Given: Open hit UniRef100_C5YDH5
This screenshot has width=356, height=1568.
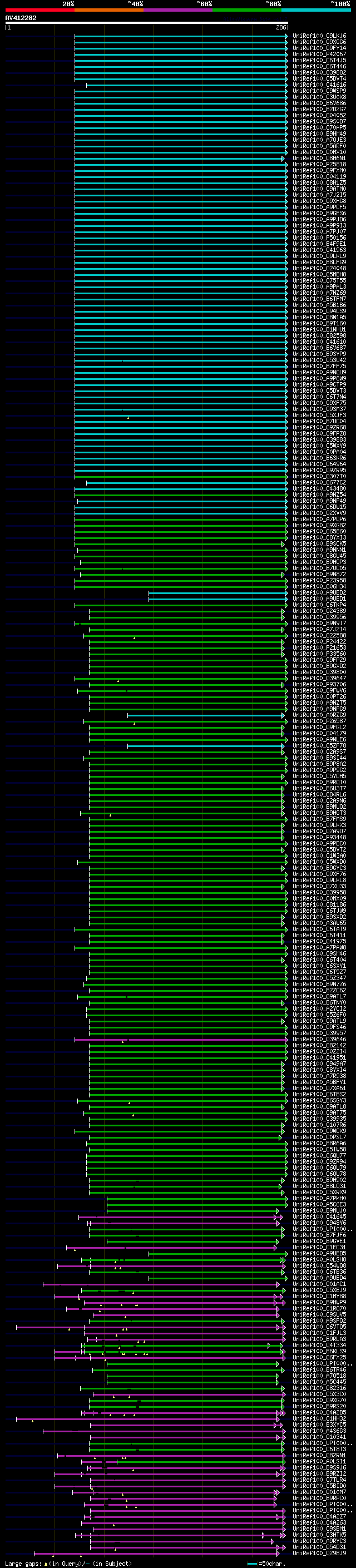Looking at the screenshot, I should 319,775.
